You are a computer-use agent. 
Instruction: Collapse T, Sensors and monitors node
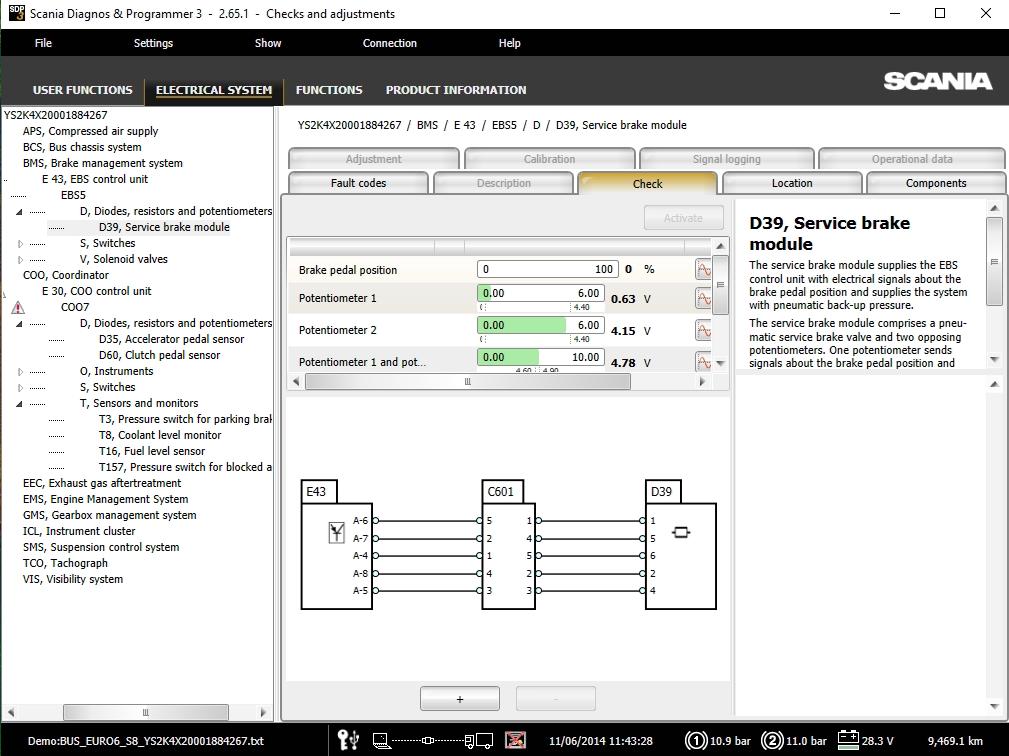click(x=19, y=404)
